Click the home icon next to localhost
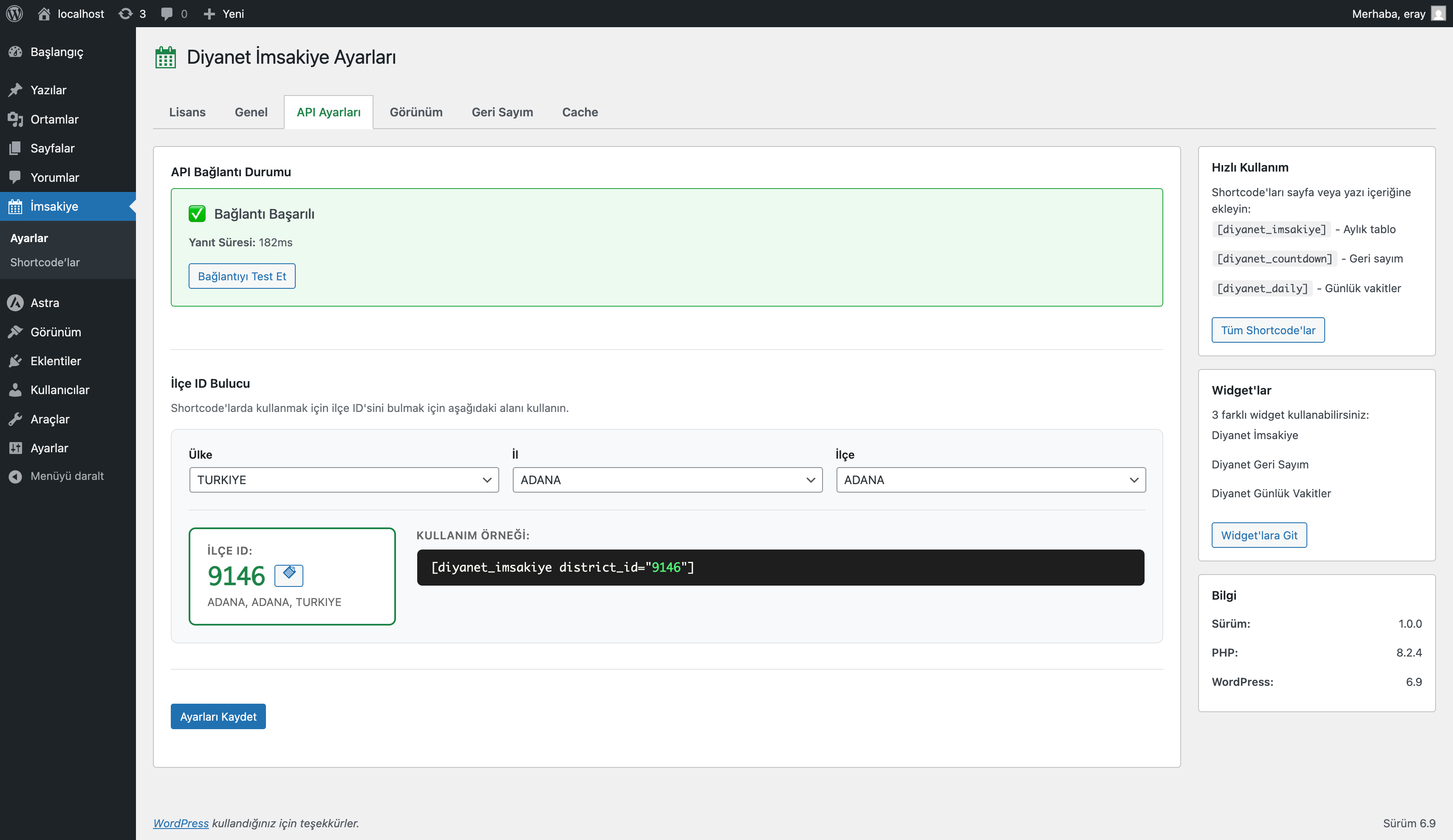Viewport: 1453px width, 840px height. tap(44, 13)
